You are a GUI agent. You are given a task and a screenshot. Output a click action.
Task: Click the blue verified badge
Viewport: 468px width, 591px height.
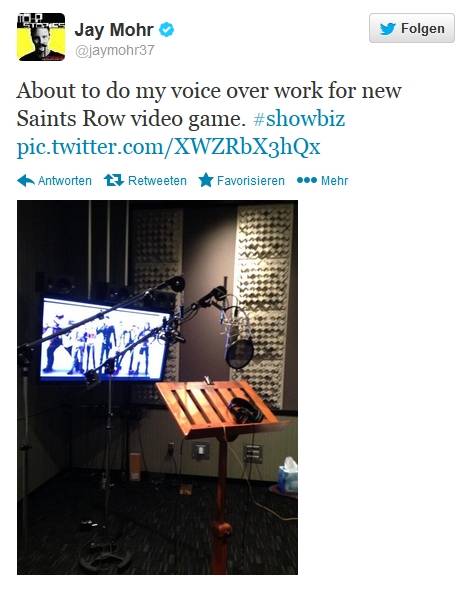166,29
